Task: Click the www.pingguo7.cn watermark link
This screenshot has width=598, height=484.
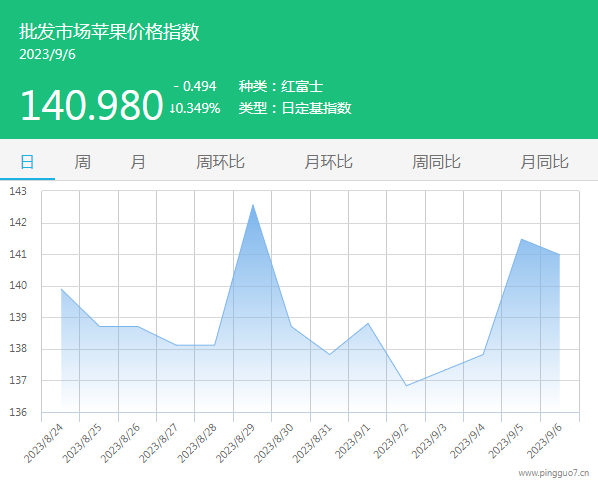Action: 553,473
